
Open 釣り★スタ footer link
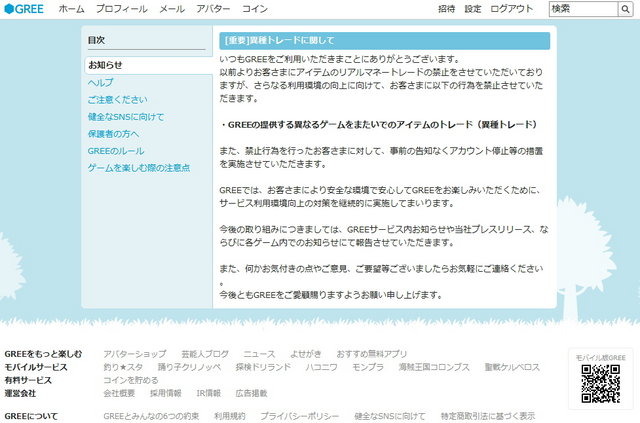coord(123,367)
